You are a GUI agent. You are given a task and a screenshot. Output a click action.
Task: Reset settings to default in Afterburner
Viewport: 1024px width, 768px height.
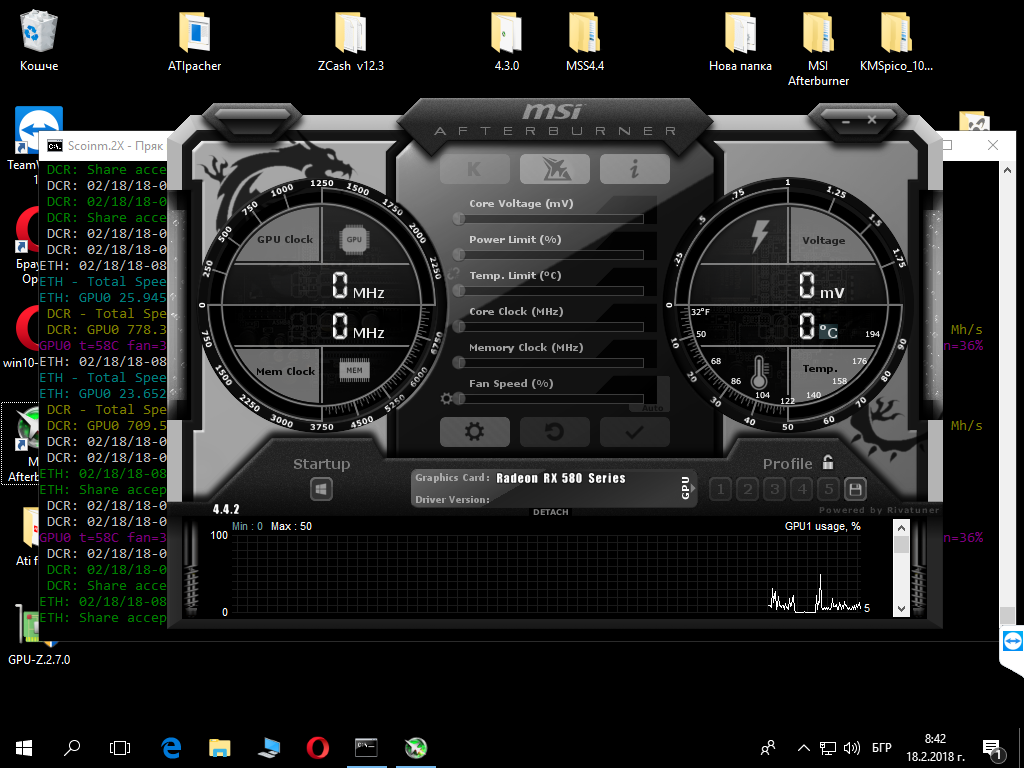[x=554, y=432]
